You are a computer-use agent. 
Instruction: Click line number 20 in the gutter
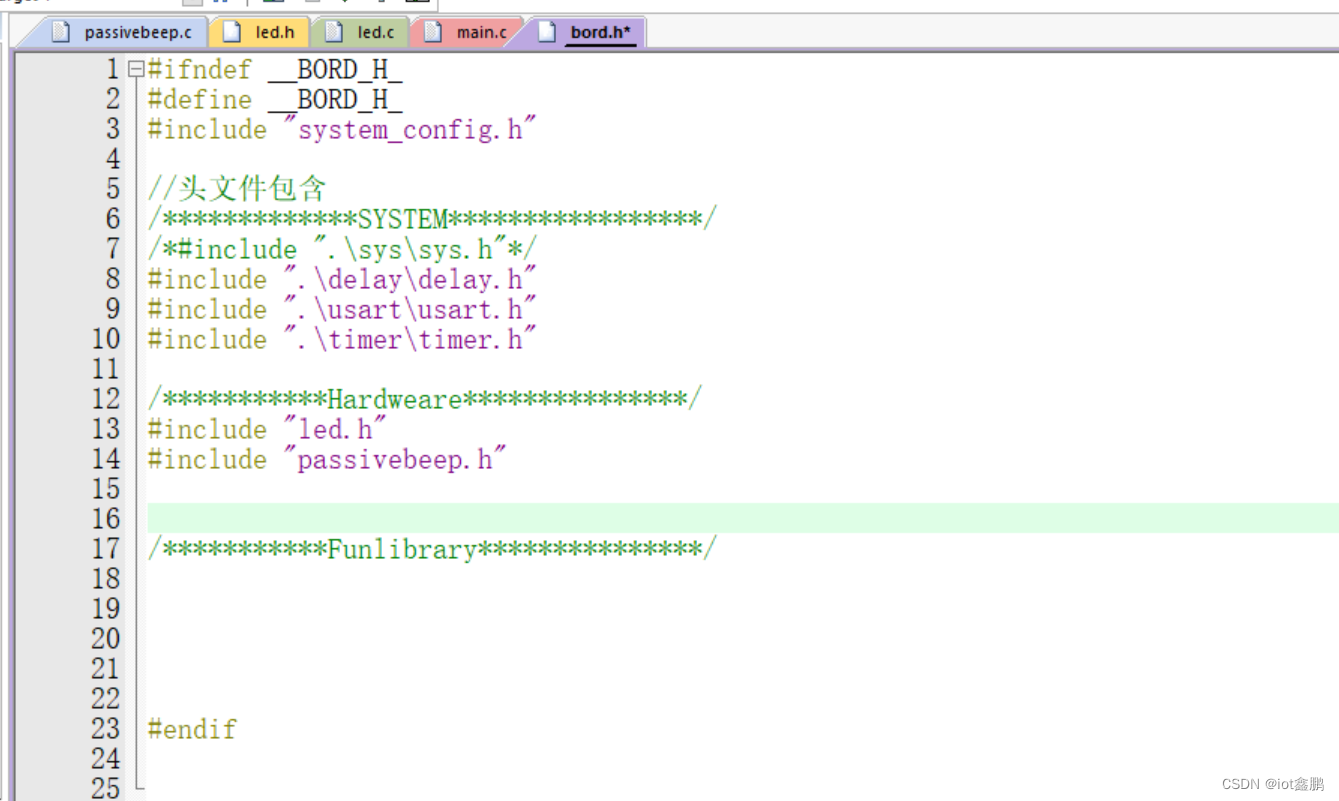click(106, 639)
